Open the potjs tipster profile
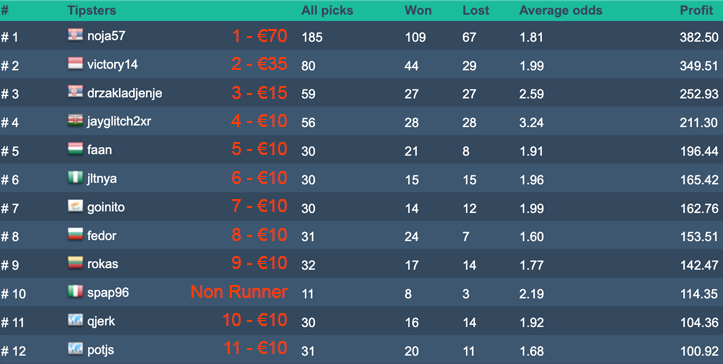The image size is (723, 364). 101,350
